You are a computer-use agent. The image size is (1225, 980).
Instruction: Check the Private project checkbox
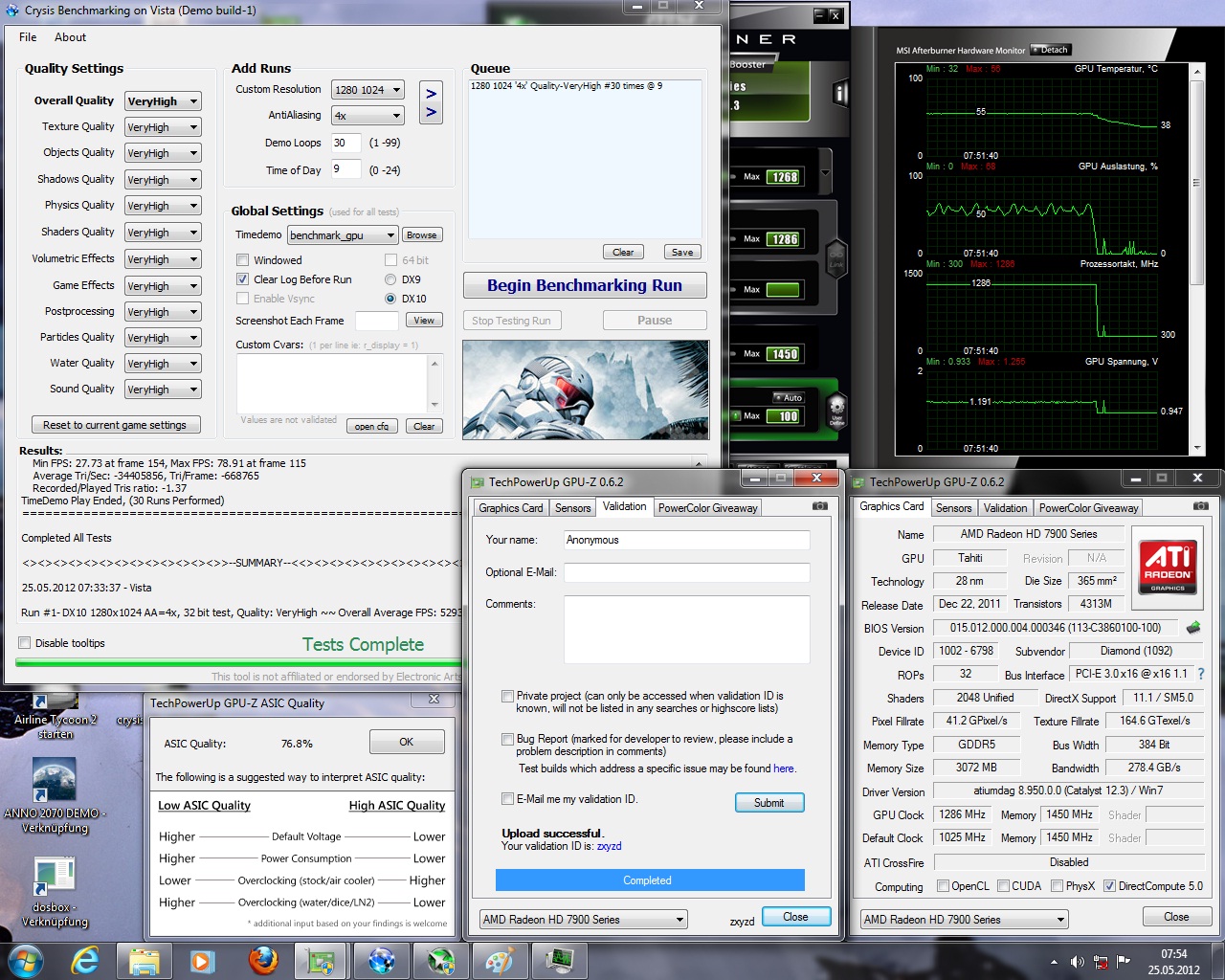pos(507,696)
